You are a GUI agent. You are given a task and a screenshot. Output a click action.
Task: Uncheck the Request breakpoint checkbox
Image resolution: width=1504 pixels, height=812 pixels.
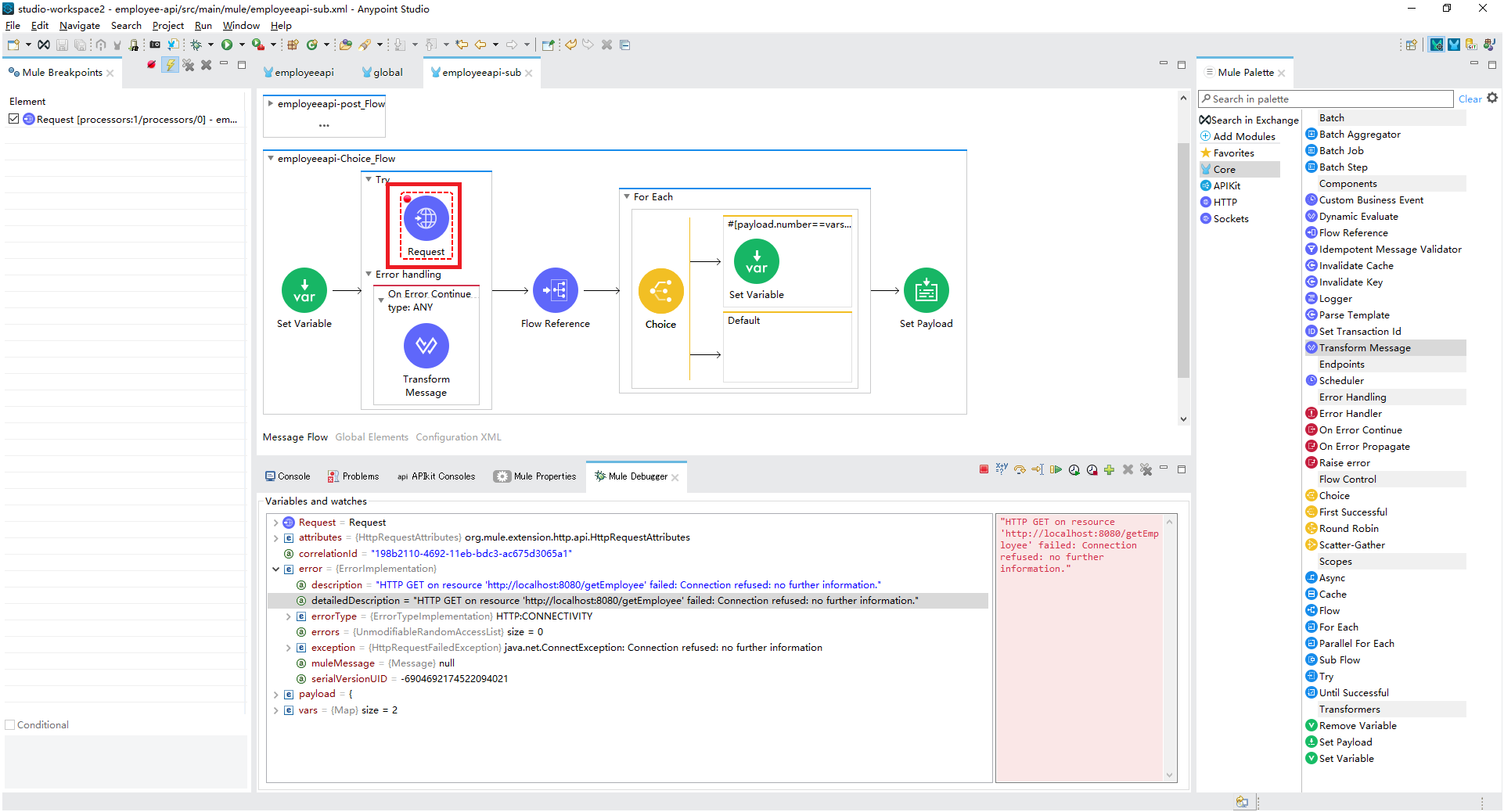tap(13, 119)
